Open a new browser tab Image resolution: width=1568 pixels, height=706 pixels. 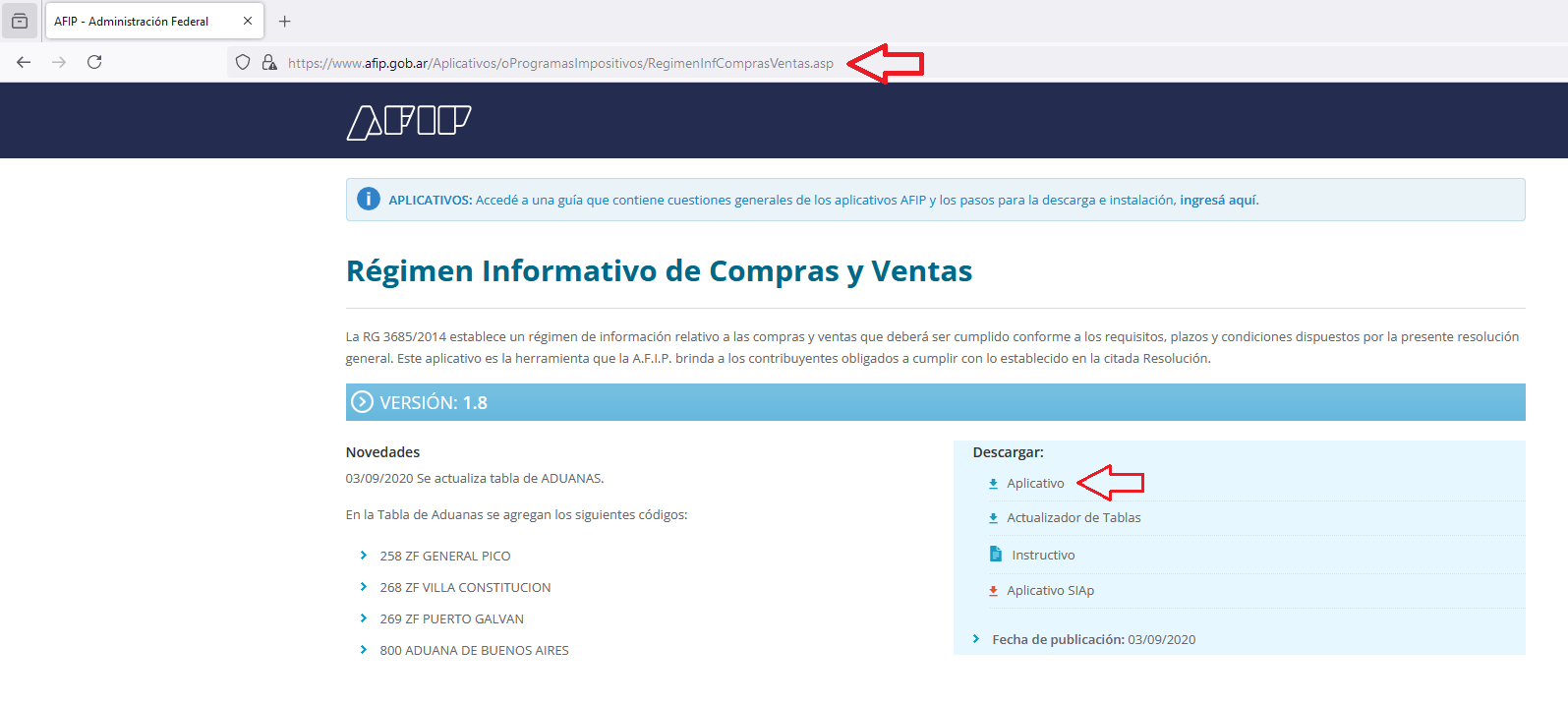[284, 21]
